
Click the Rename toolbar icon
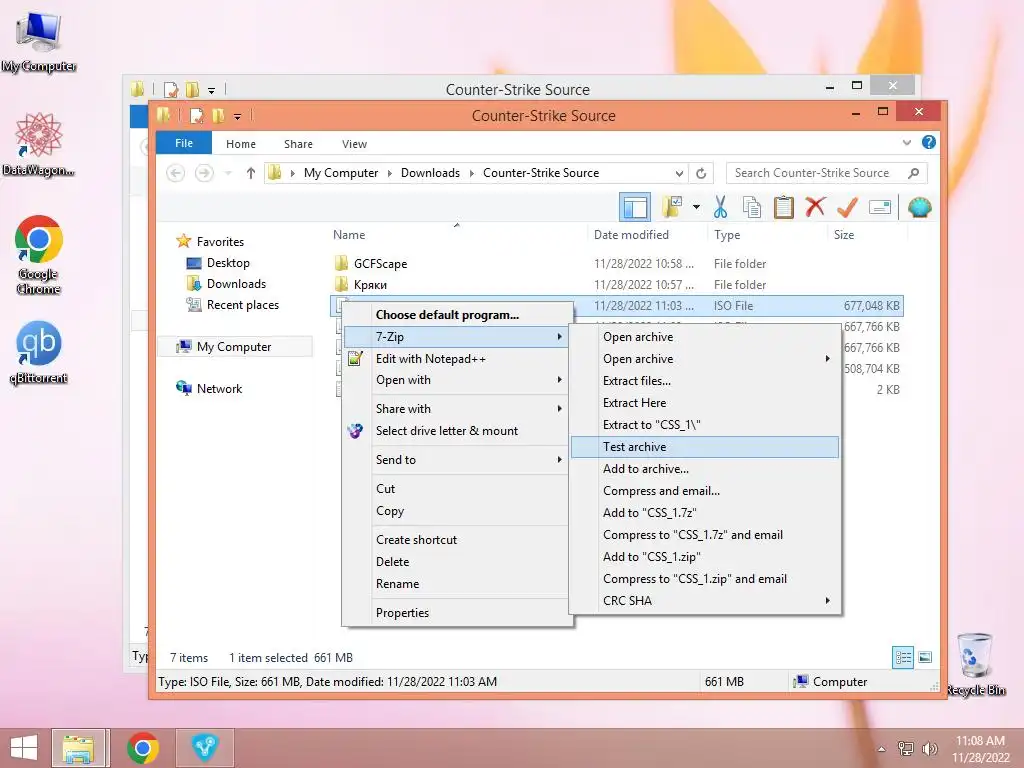[880, 208]
